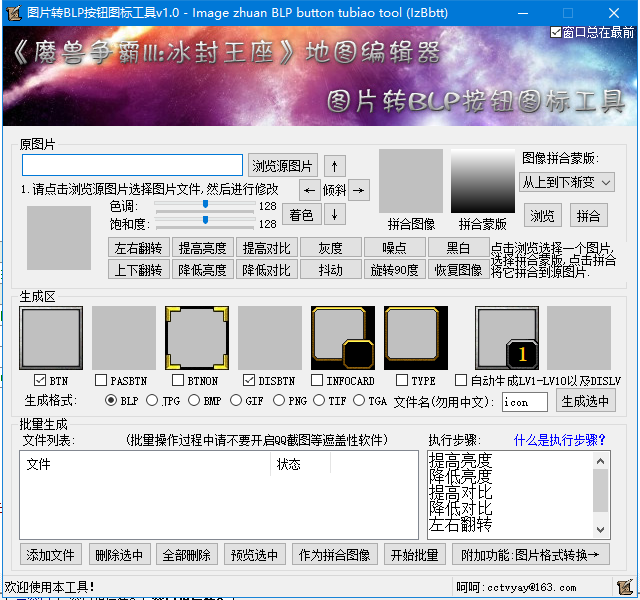Image resolution: width=640 pixels, height=600 pixels.
Task: Apply the 抖动 dither button
Action: (331, 270)
